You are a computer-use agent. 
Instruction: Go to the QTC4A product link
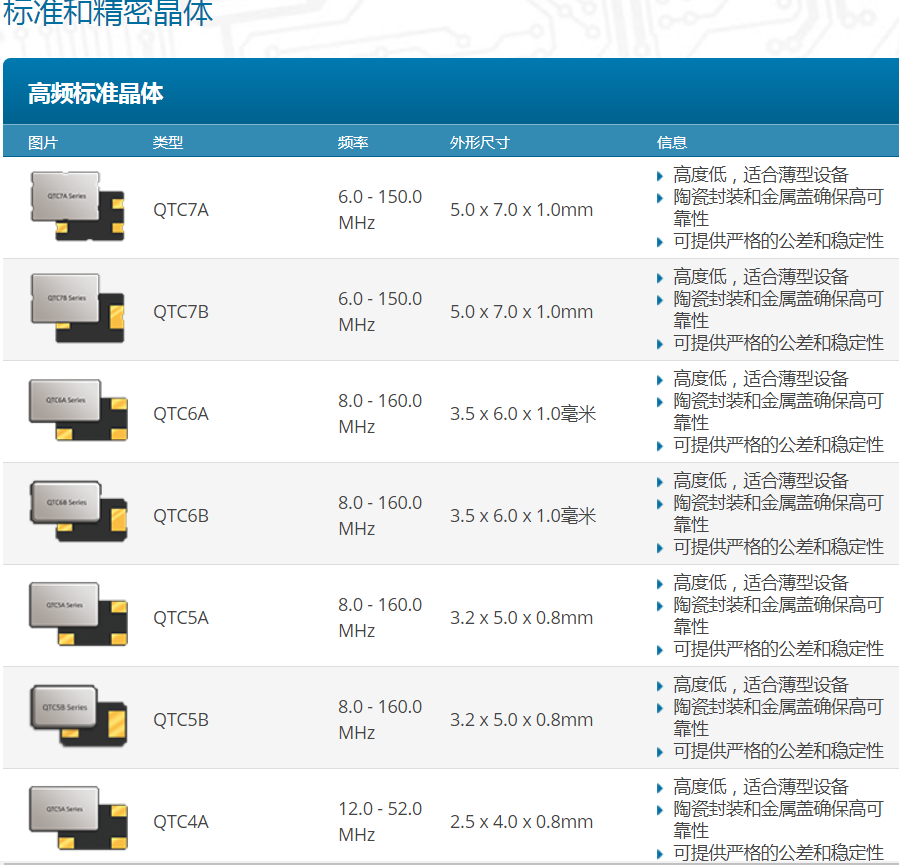click(181, 822)
